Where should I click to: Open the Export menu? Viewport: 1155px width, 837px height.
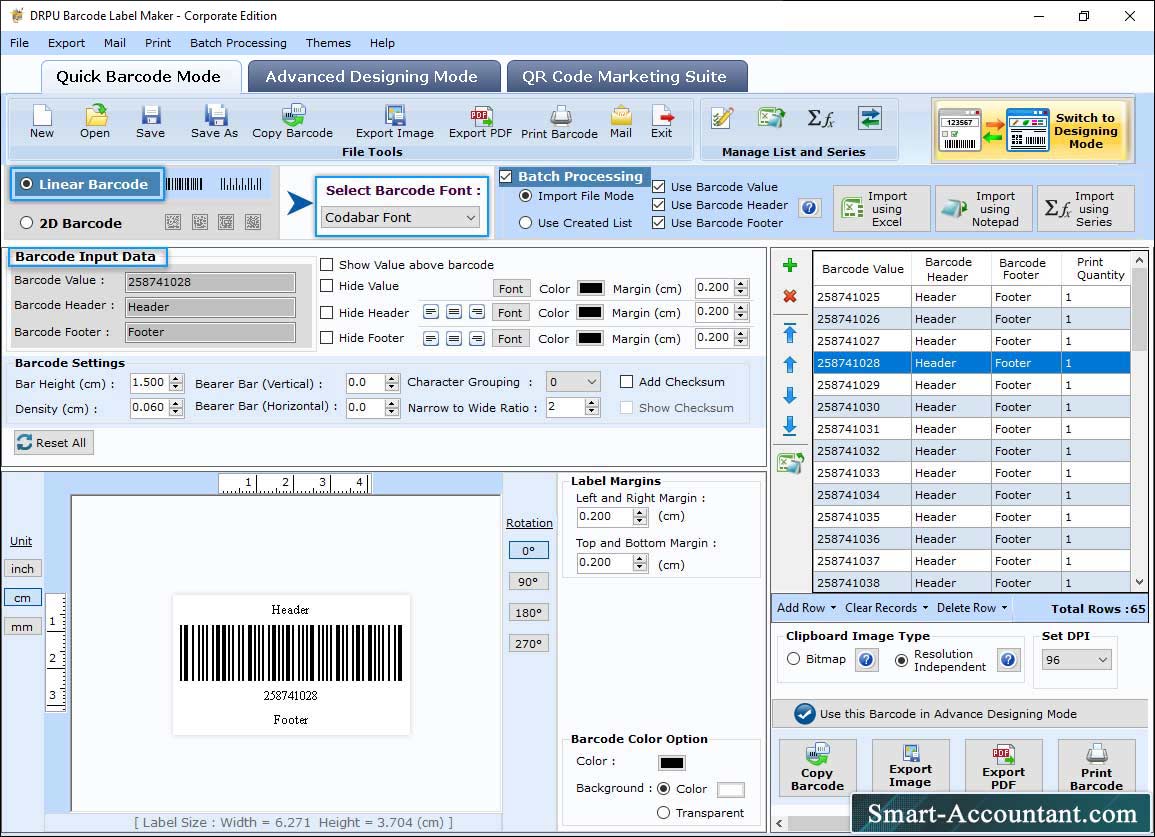click(66, 43)
